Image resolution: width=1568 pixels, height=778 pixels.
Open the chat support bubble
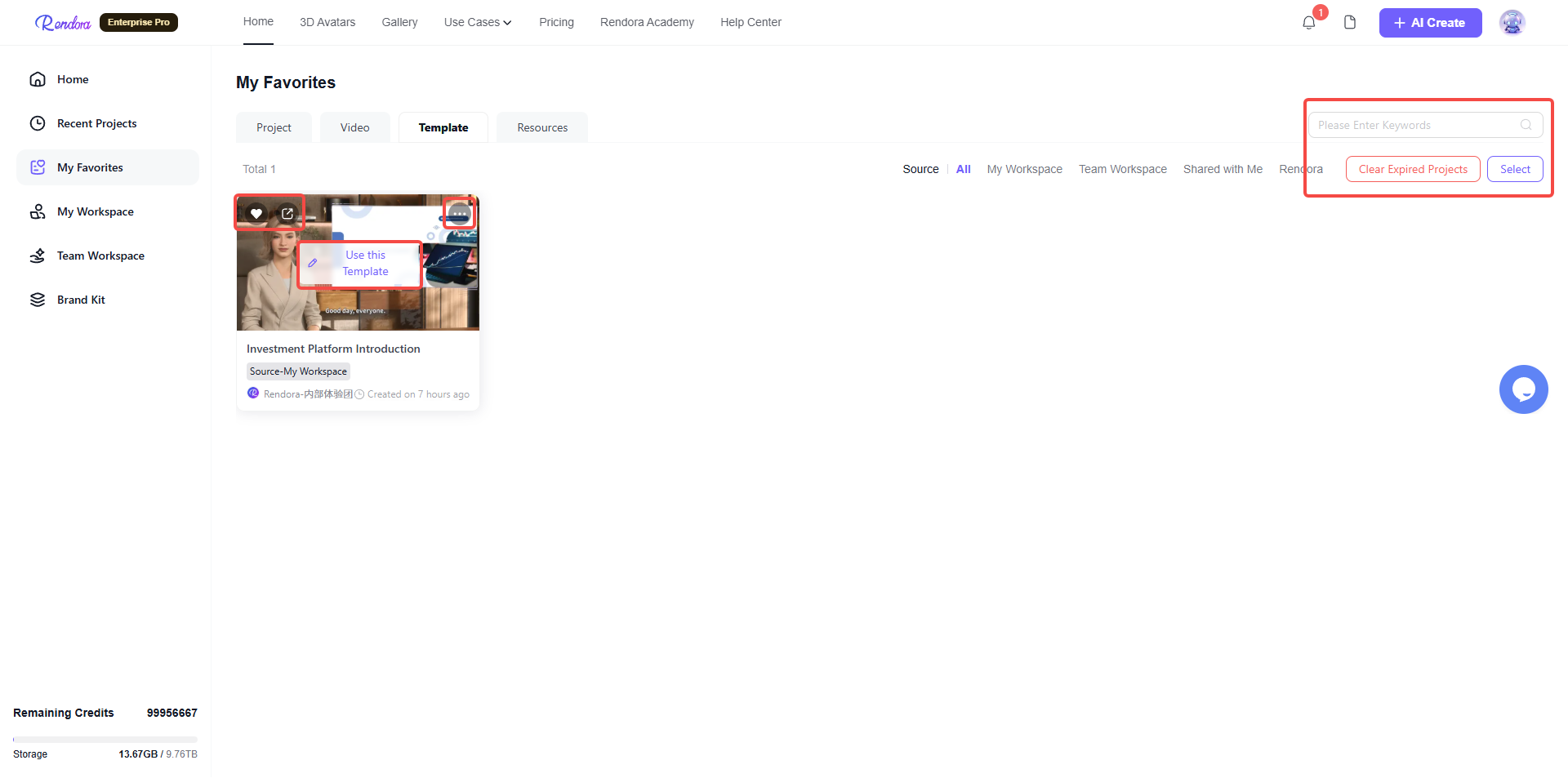click(x=1523, y=389)
